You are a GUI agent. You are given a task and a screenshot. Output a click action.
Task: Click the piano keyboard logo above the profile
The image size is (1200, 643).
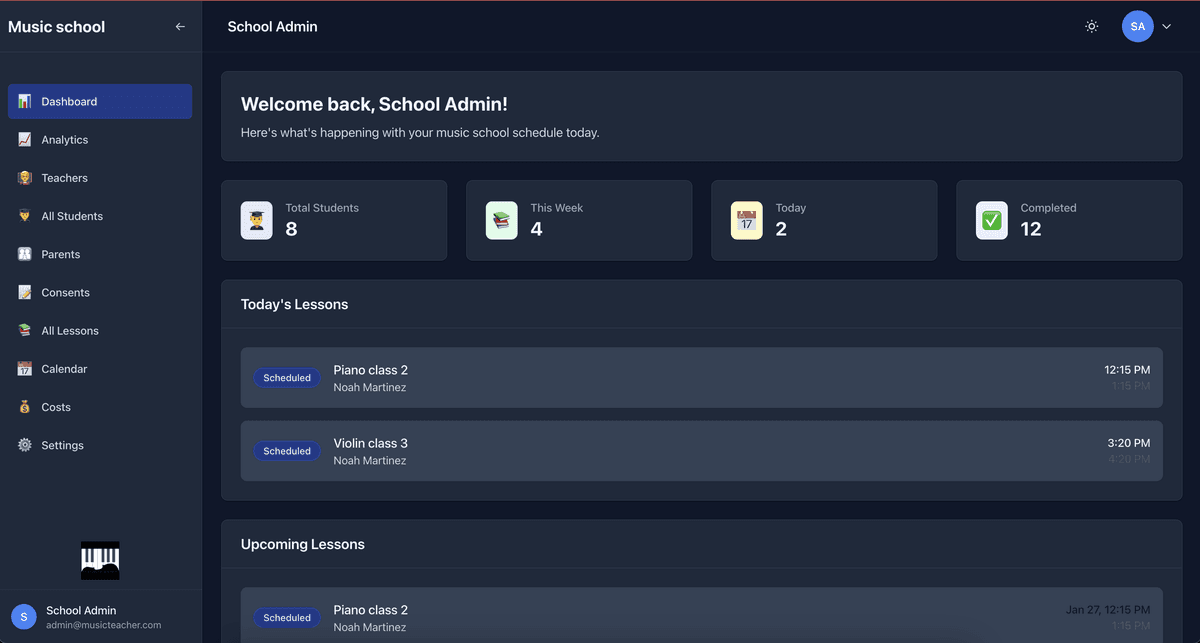coord(99,560)
